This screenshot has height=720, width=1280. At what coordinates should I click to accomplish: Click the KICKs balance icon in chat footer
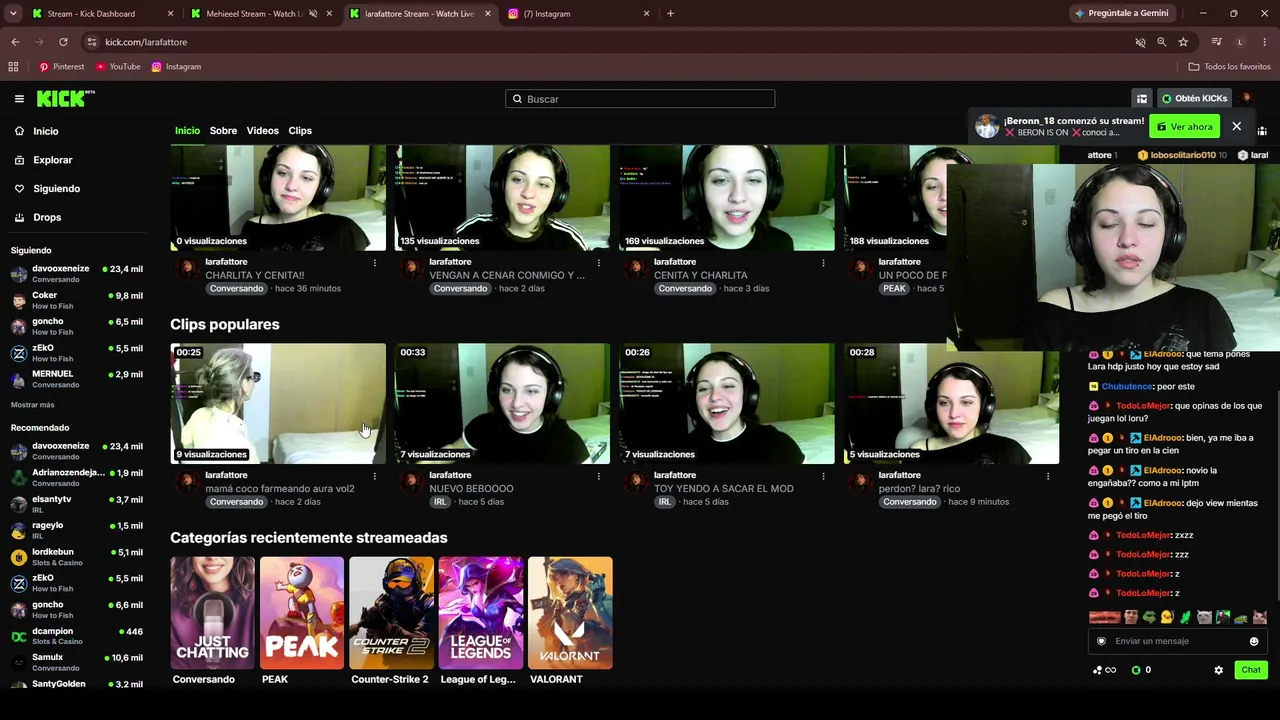coord(1136,670)
